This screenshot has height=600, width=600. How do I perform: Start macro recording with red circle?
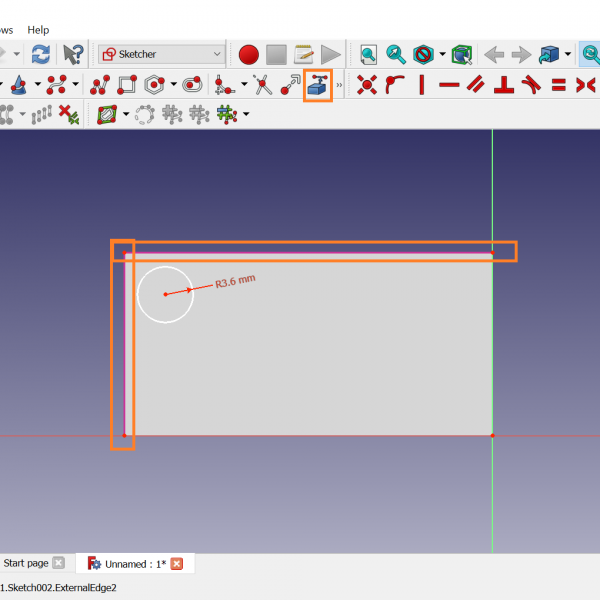click(249, 54)
